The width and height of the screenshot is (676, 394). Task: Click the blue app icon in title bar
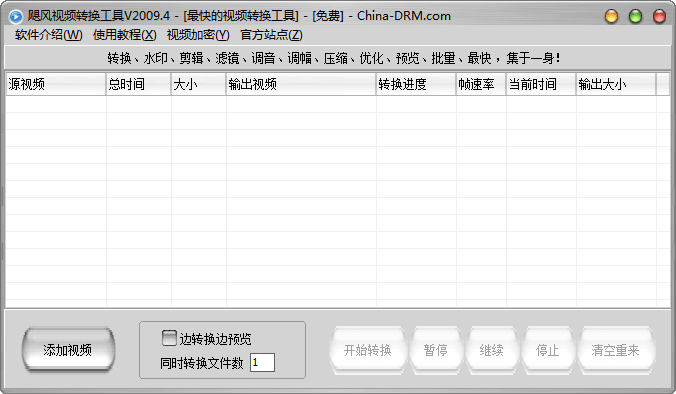16,16
